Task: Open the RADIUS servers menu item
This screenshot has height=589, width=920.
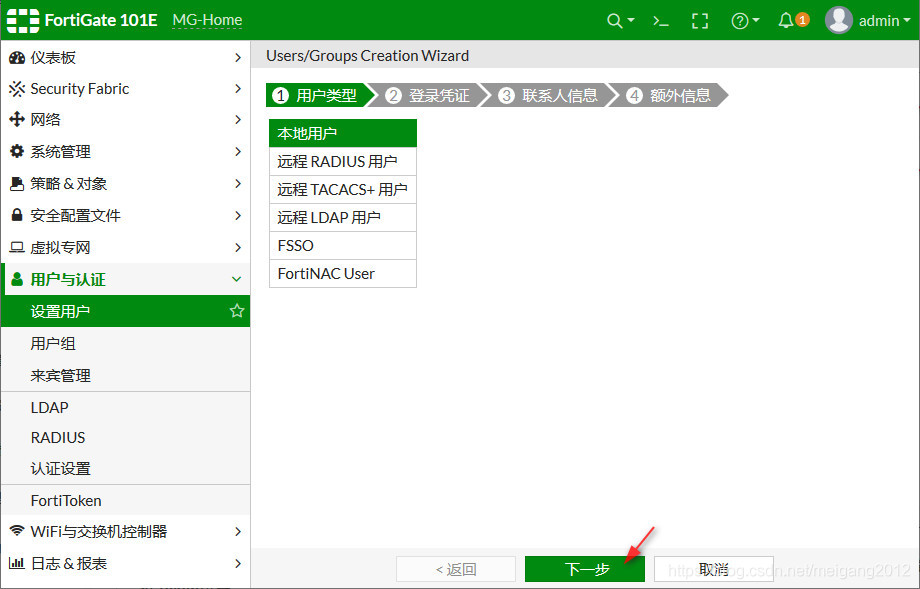Action: pyautogui.click(x=126, y=438)
